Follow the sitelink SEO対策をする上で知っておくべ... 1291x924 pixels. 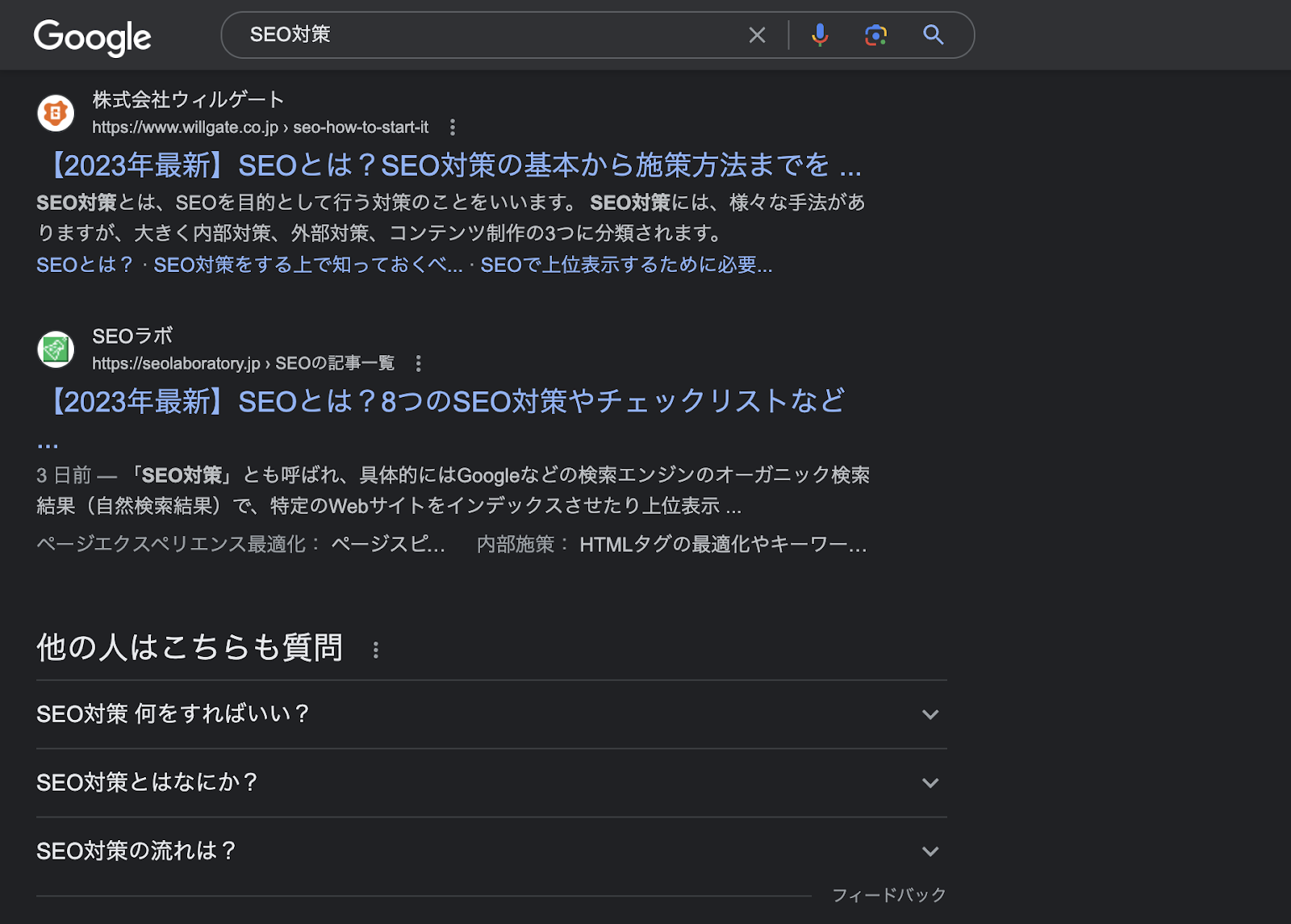[x=308, y=265]
